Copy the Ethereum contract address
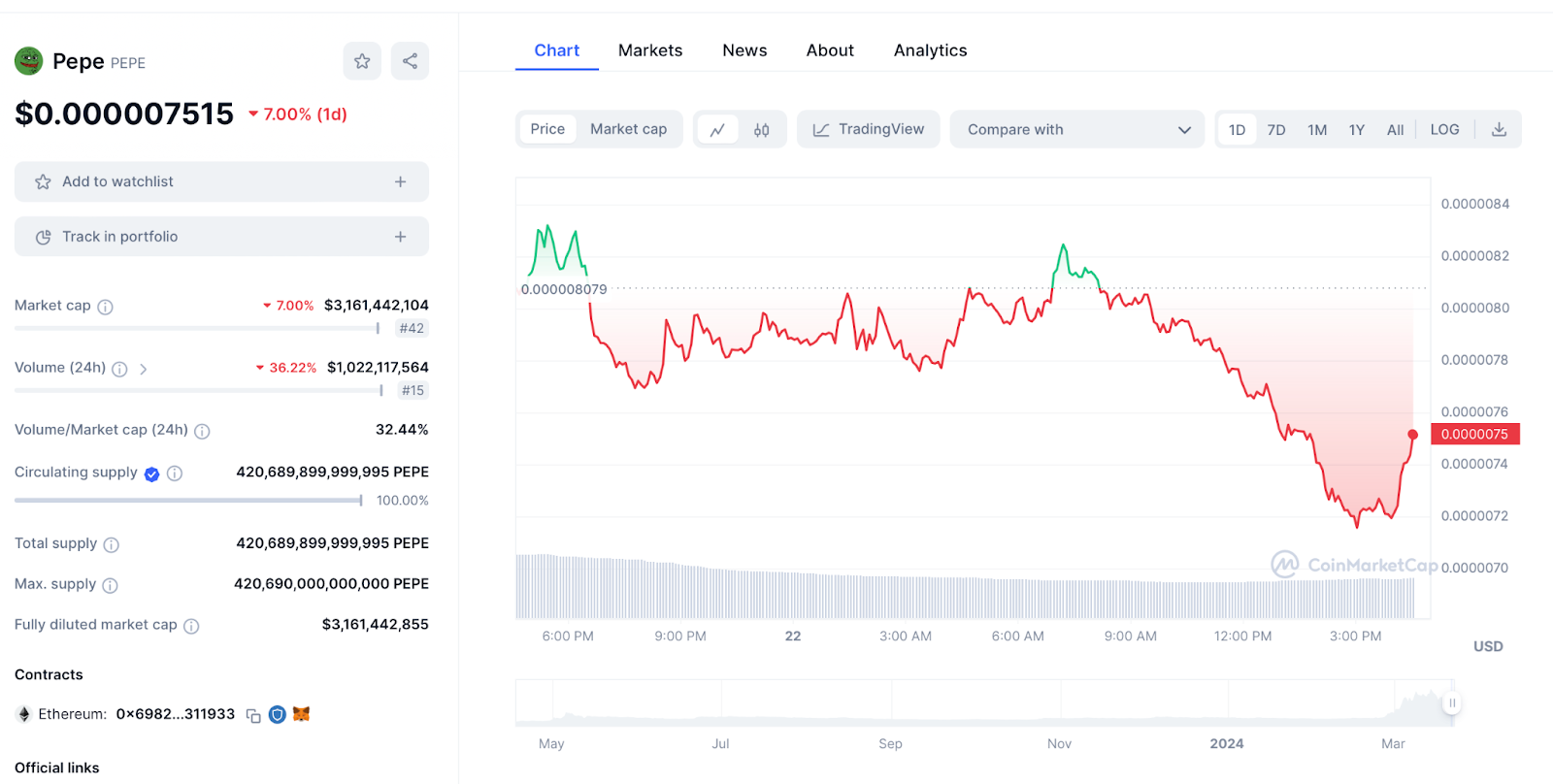Viewport: 1553px width, 784px height. pyautogui.click(x=253, y=715)
